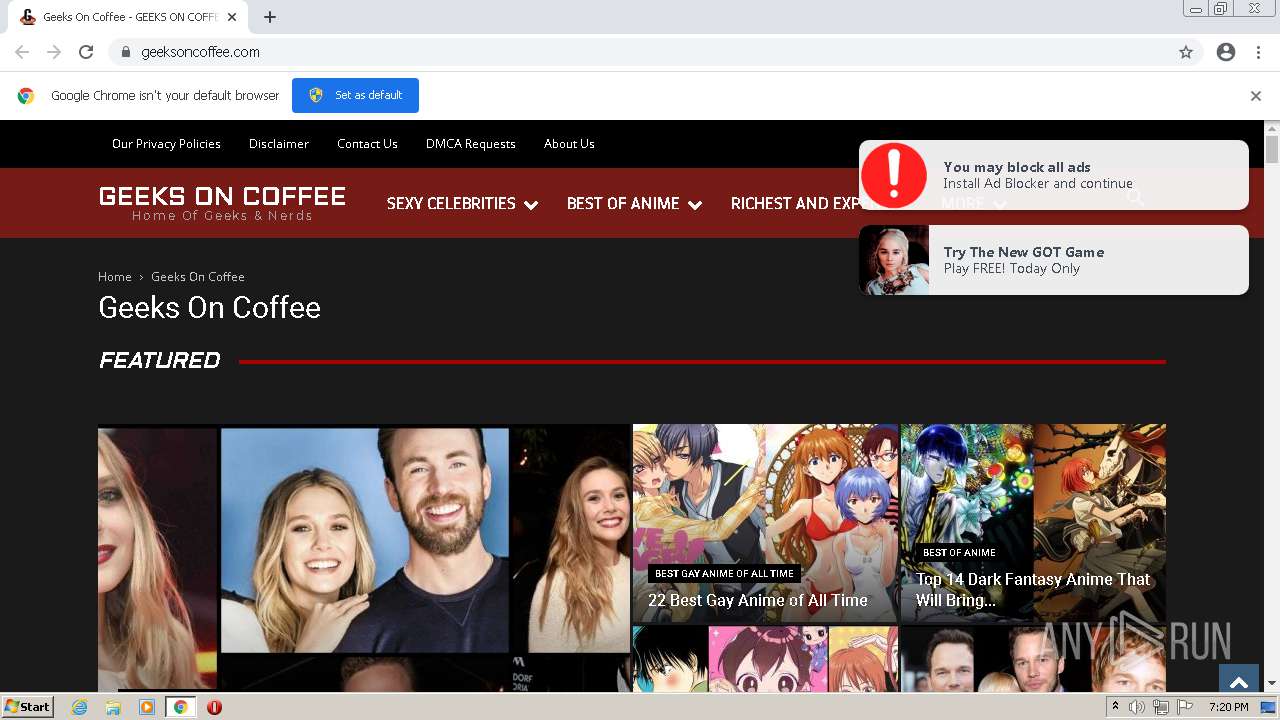Screen dimensions: 1280x720
Task: Click the Home breadcrumb link
Action: [115, 277]
